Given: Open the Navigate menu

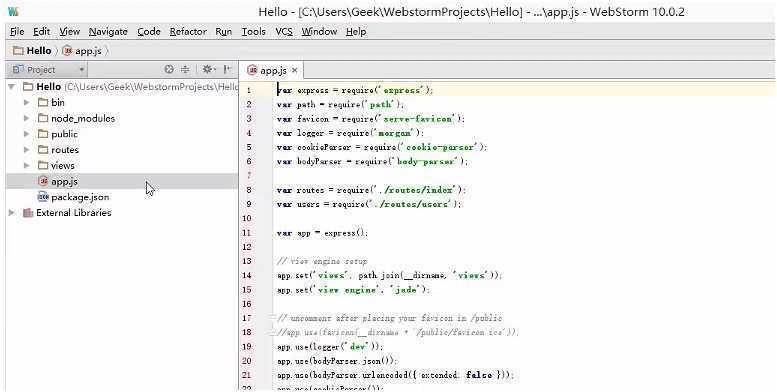Looking at the screenshot, I should 108,32.
